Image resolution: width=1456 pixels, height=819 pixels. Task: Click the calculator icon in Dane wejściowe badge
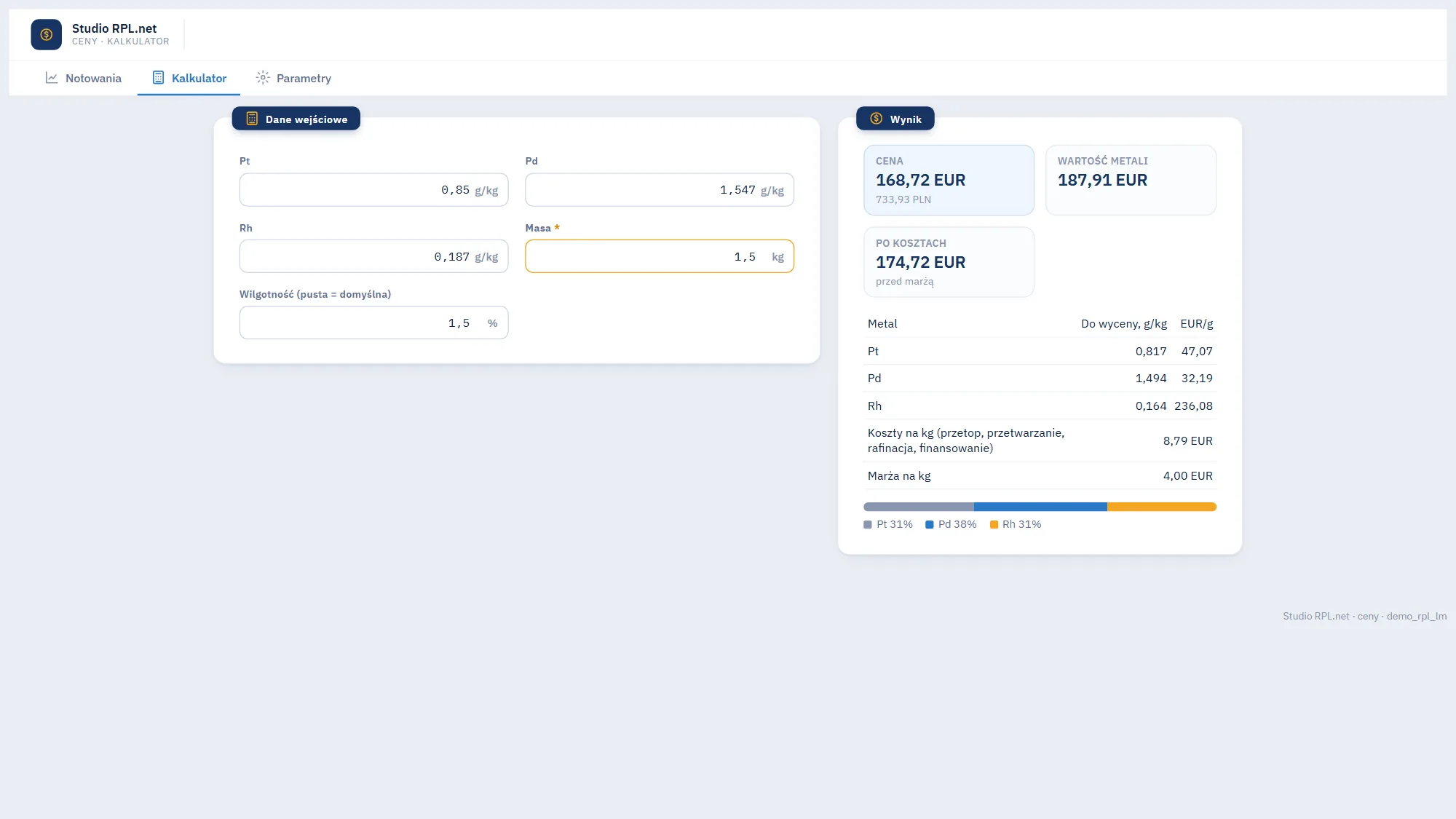tap(252, 119)
